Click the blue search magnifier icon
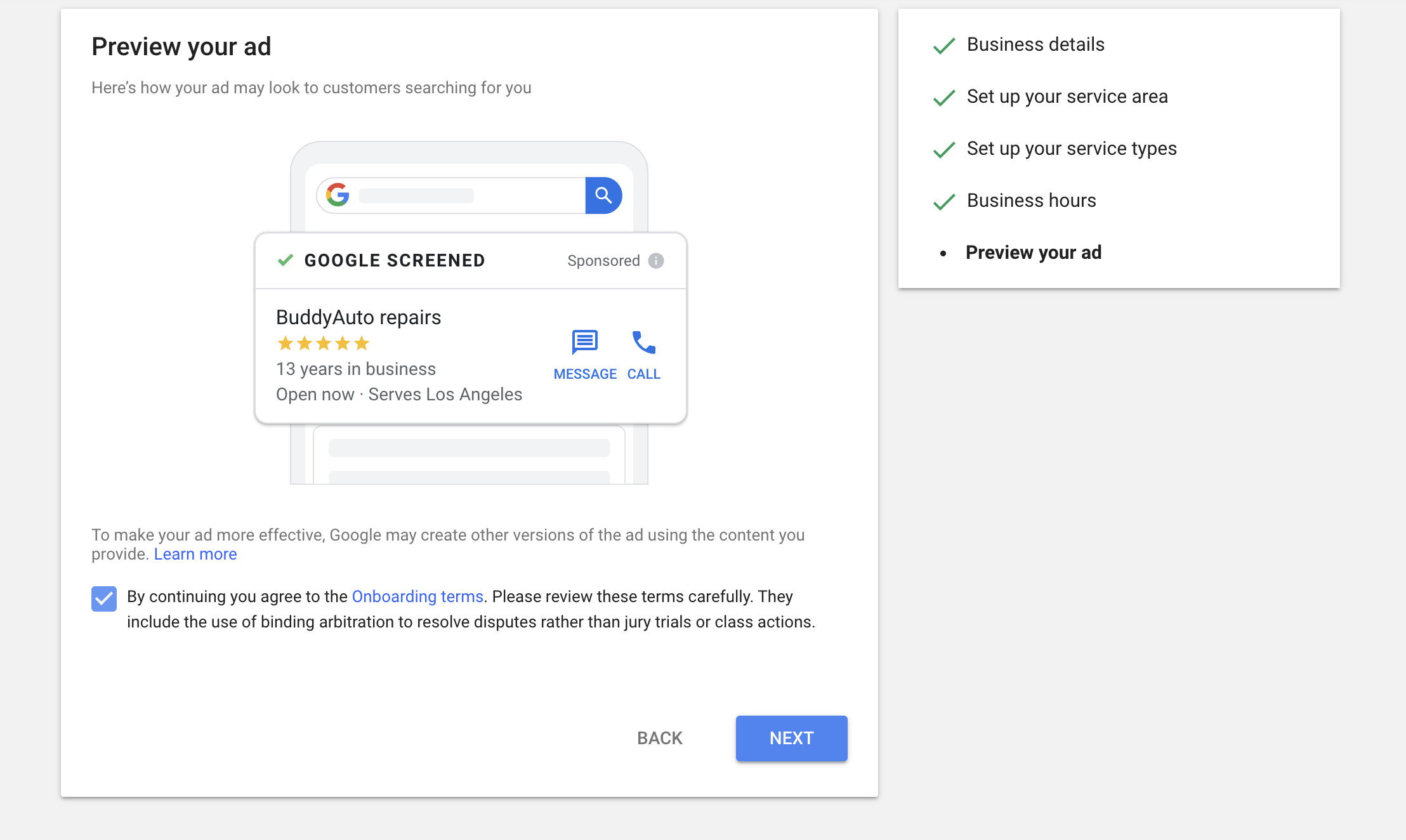 tap(603, 195)
